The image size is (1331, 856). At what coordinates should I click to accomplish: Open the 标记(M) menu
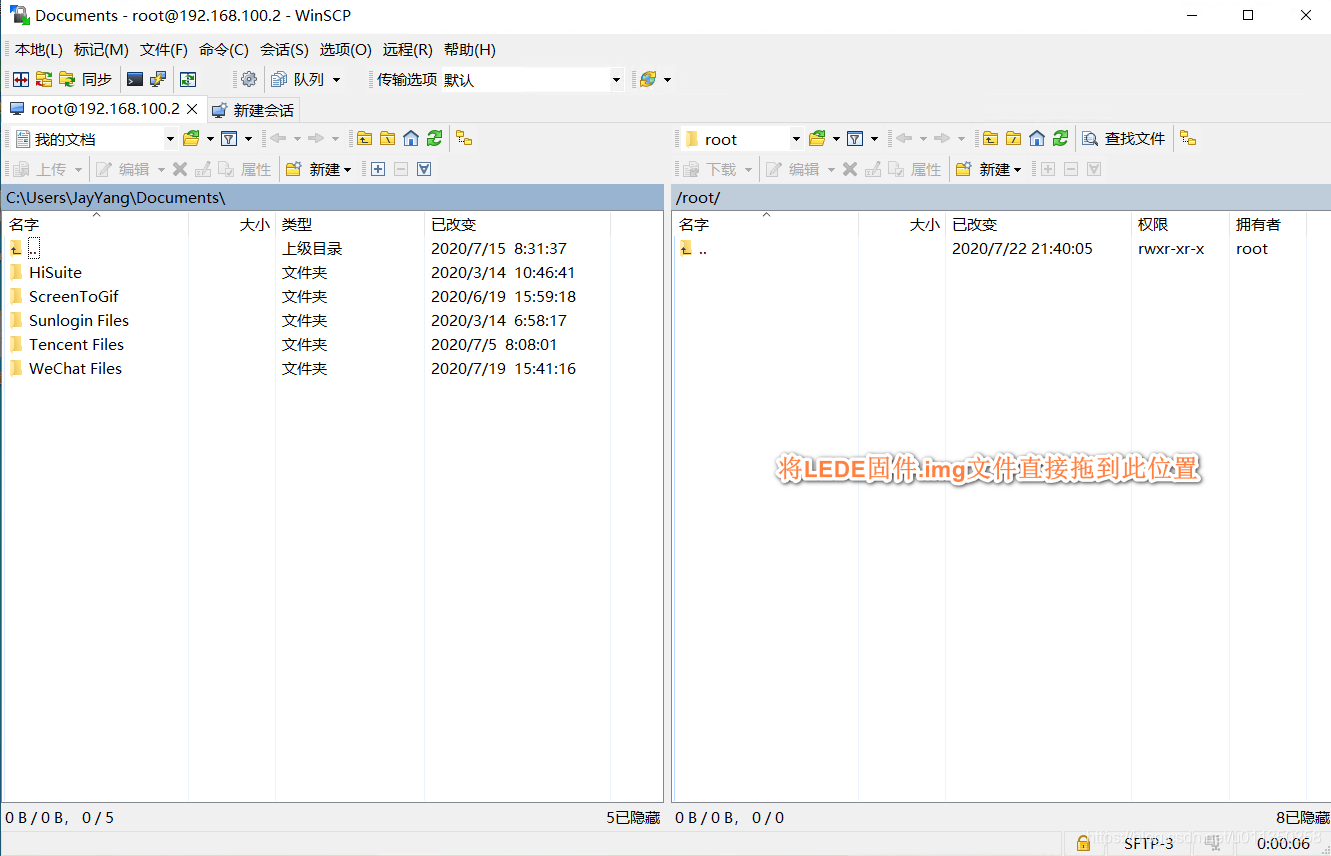[101, 49]
